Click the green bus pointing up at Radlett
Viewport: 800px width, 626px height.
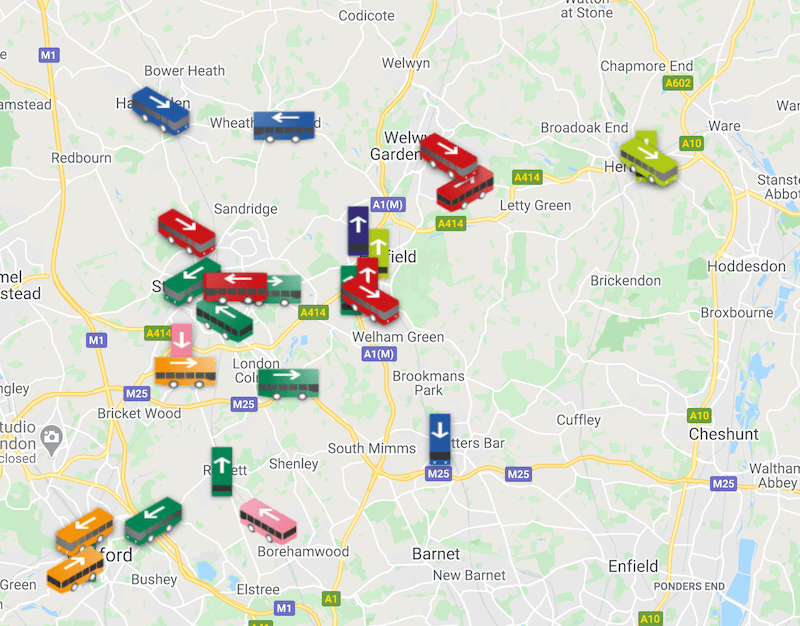222,472
